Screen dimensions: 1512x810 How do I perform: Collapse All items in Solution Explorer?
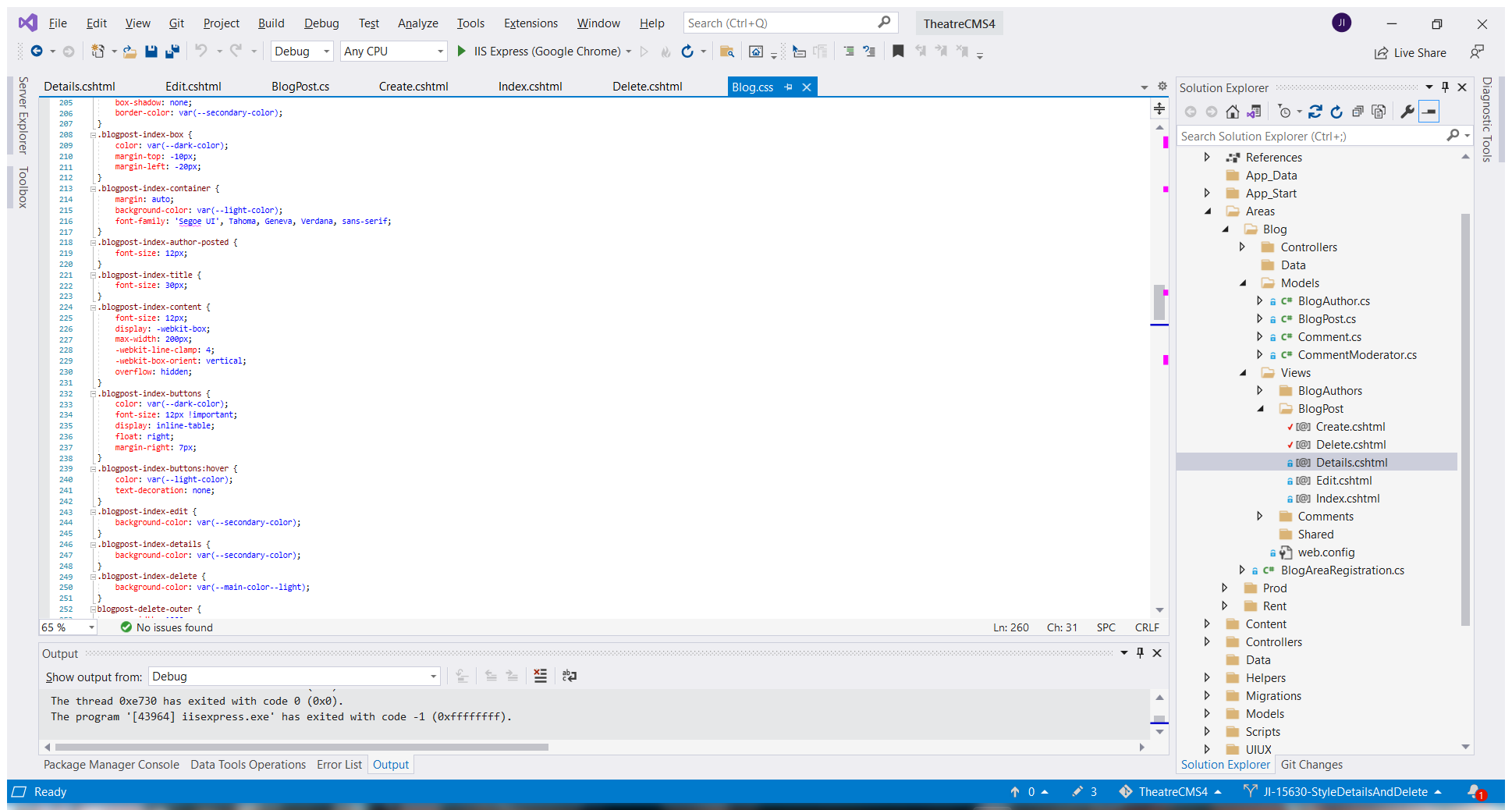coord(1358,111)
